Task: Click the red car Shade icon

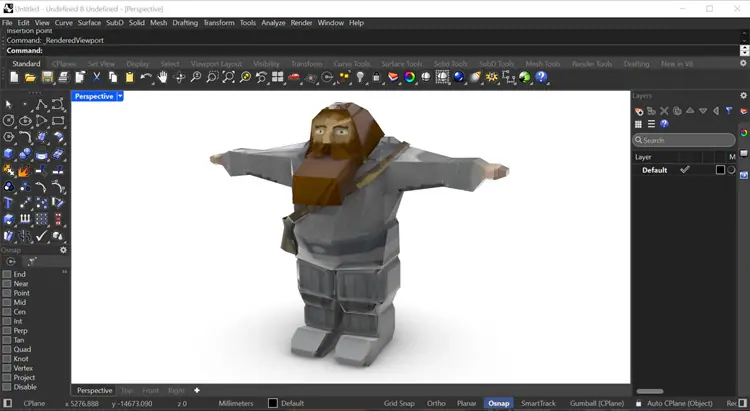Action: point(294,77)
